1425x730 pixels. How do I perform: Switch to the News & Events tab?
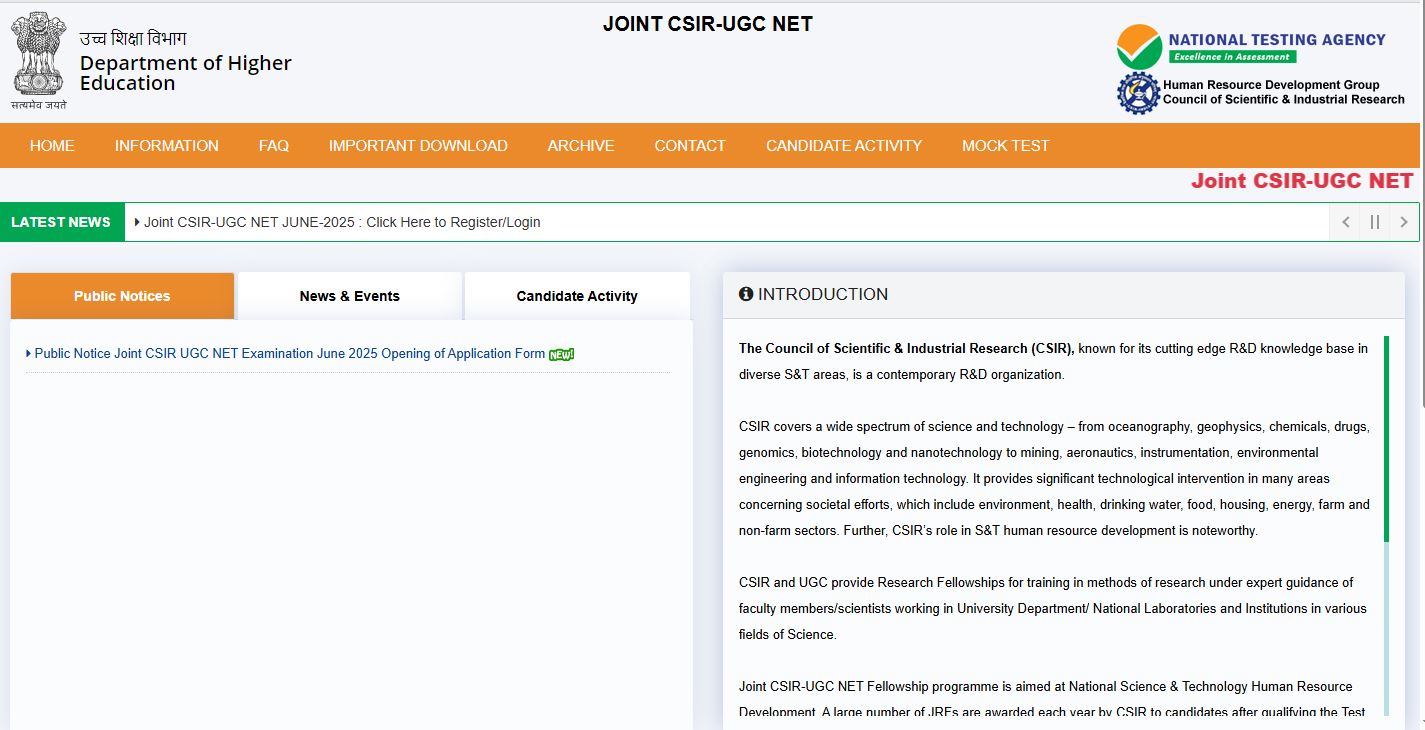pos(348,295)
